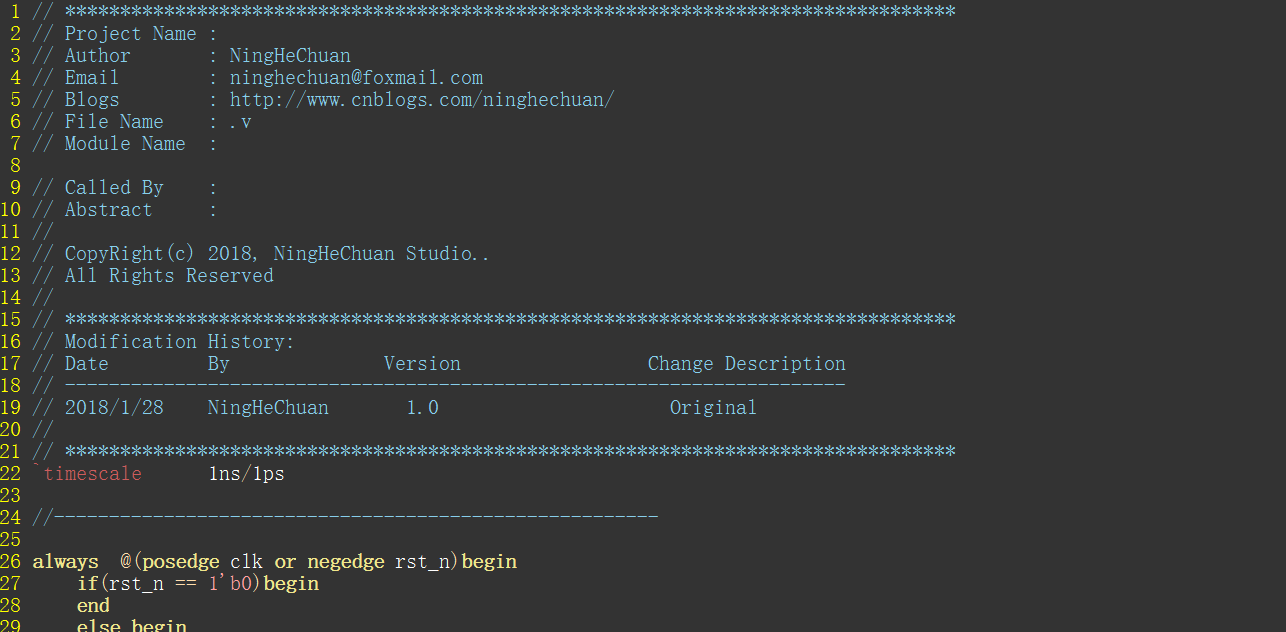This screenshot has width=1286, height=632.
Task: Place cursor on the `timescale directive
Action: point(92,474)
